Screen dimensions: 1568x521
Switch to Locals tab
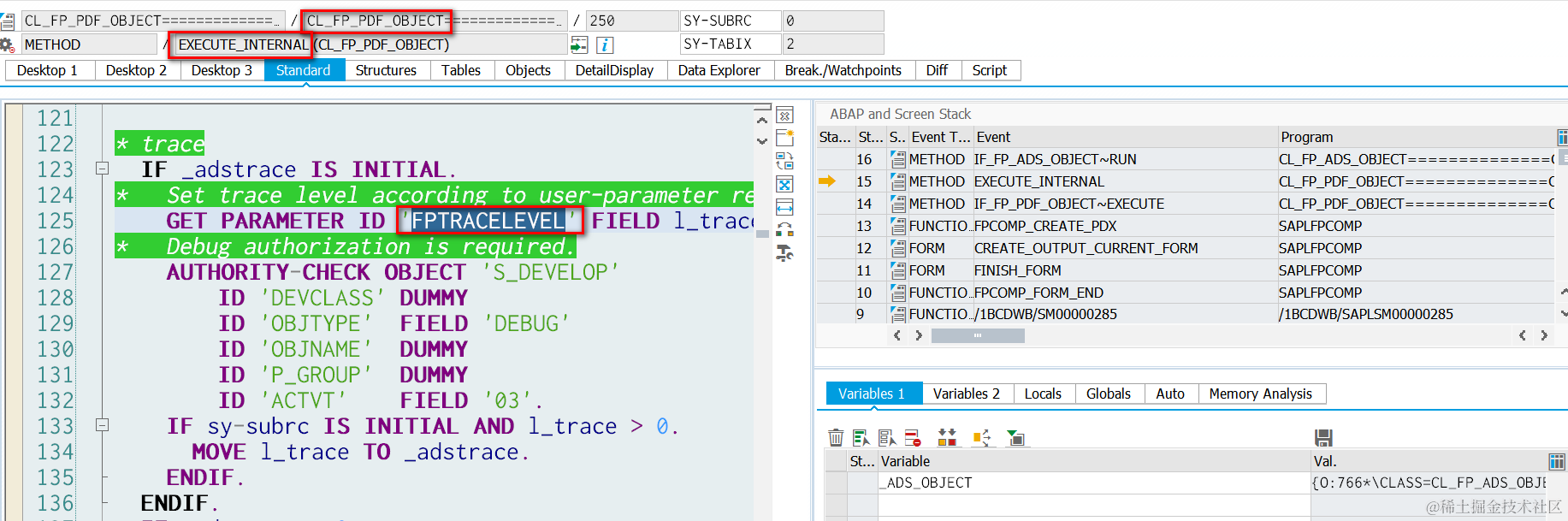point(1044,394)
